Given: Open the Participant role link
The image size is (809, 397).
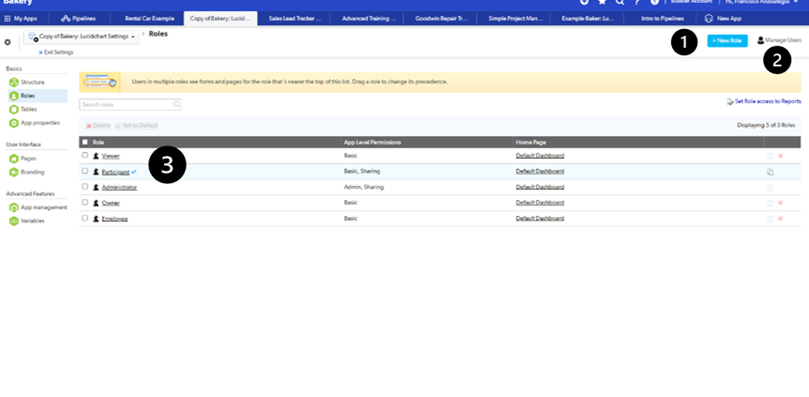Looking at the screenshot, I should 116,172.
